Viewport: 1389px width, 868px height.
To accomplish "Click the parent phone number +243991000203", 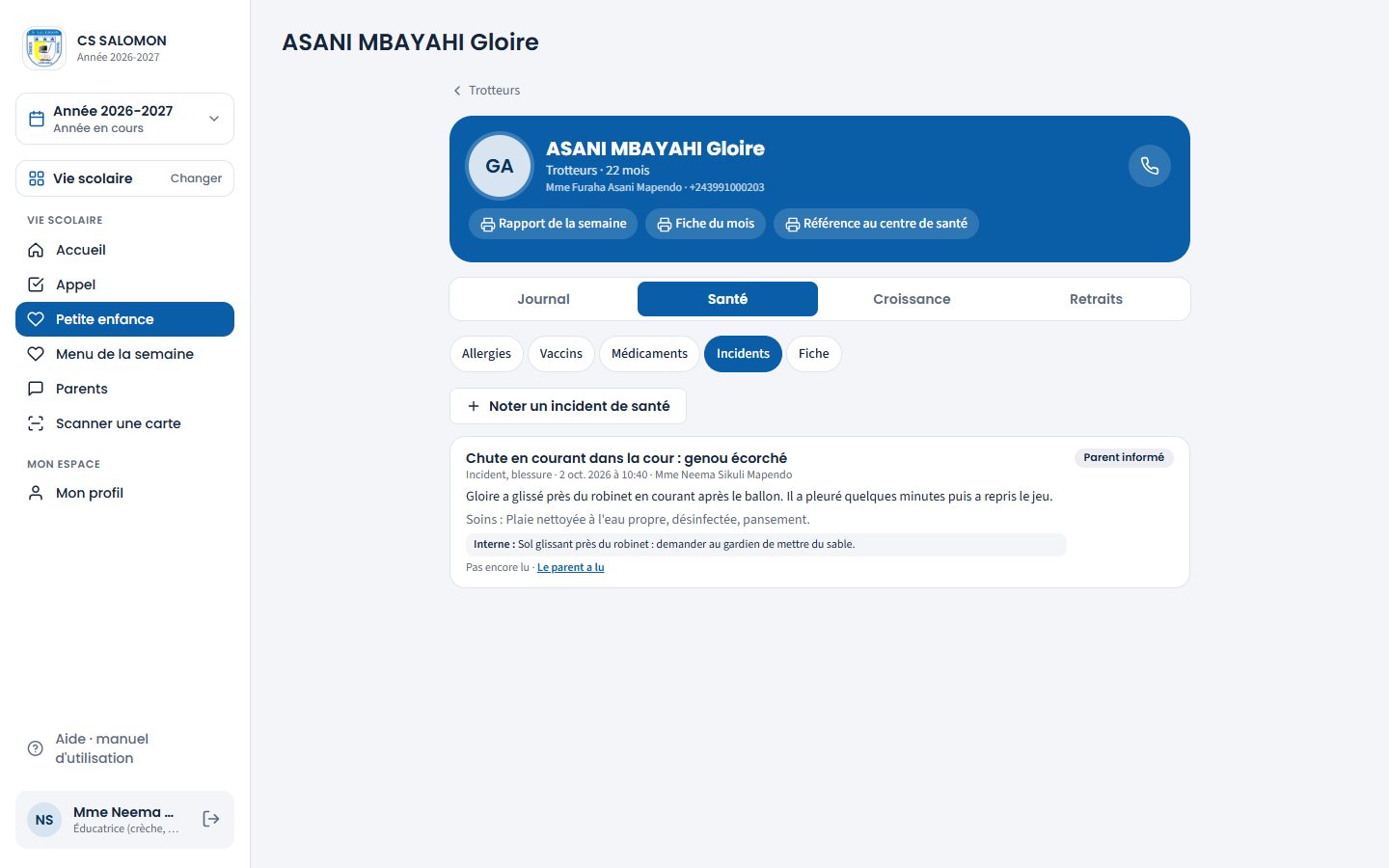I will click(x=726, y=187).
